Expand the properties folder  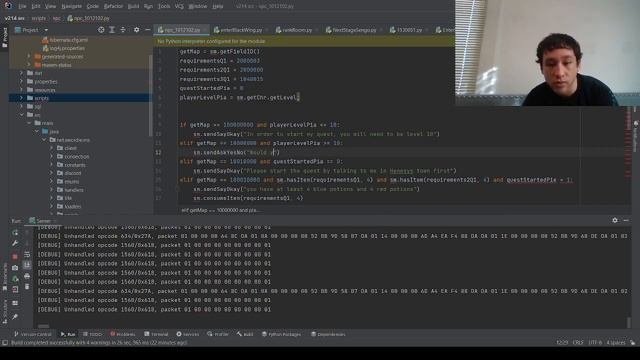21,81
